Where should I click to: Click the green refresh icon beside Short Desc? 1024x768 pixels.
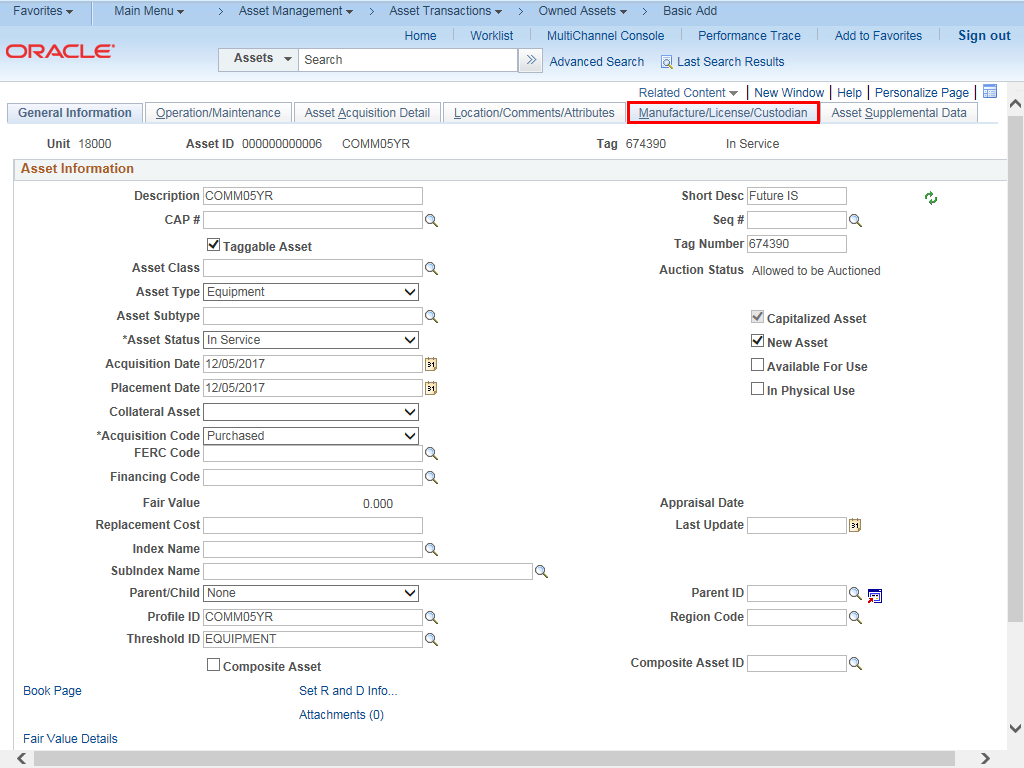(931, 198)
